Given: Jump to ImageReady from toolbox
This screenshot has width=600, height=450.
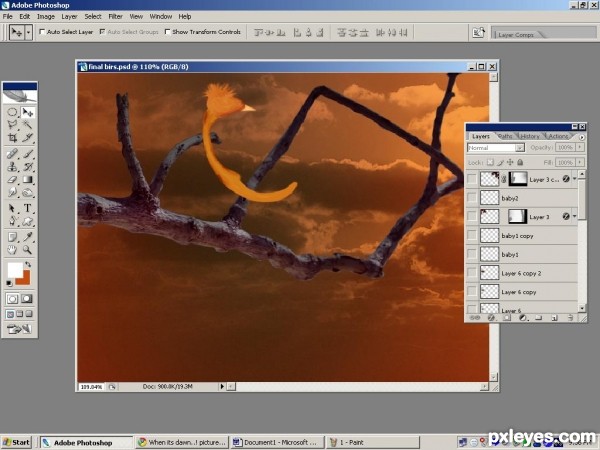Looking at the screenshot, I should tap(20, 329).
